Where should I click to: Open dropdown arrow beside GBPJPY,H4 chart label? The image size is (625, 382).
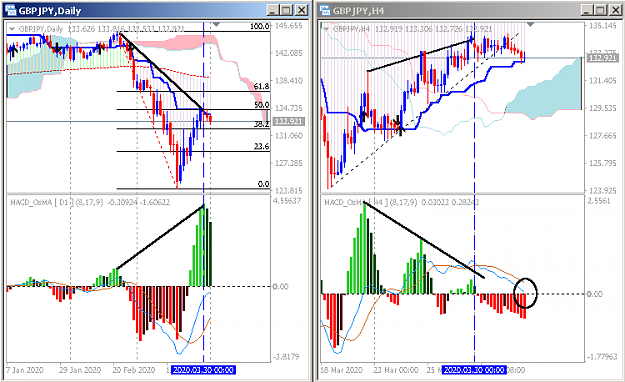pyautogui.click(x=326, y=29)
